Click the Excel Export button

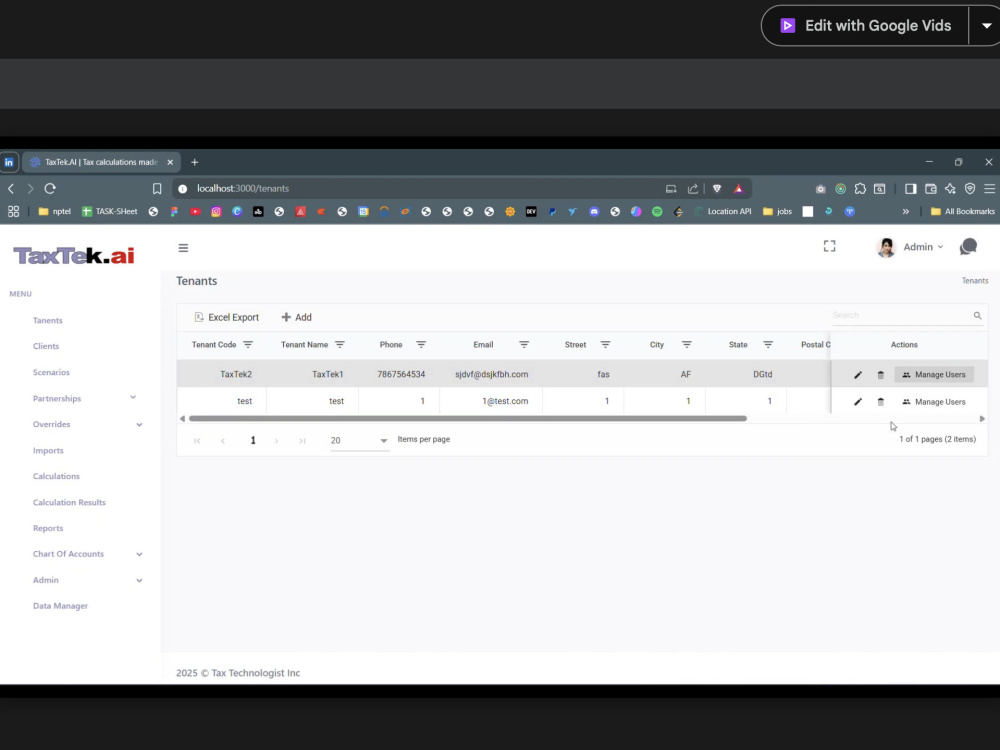point(226,317)
